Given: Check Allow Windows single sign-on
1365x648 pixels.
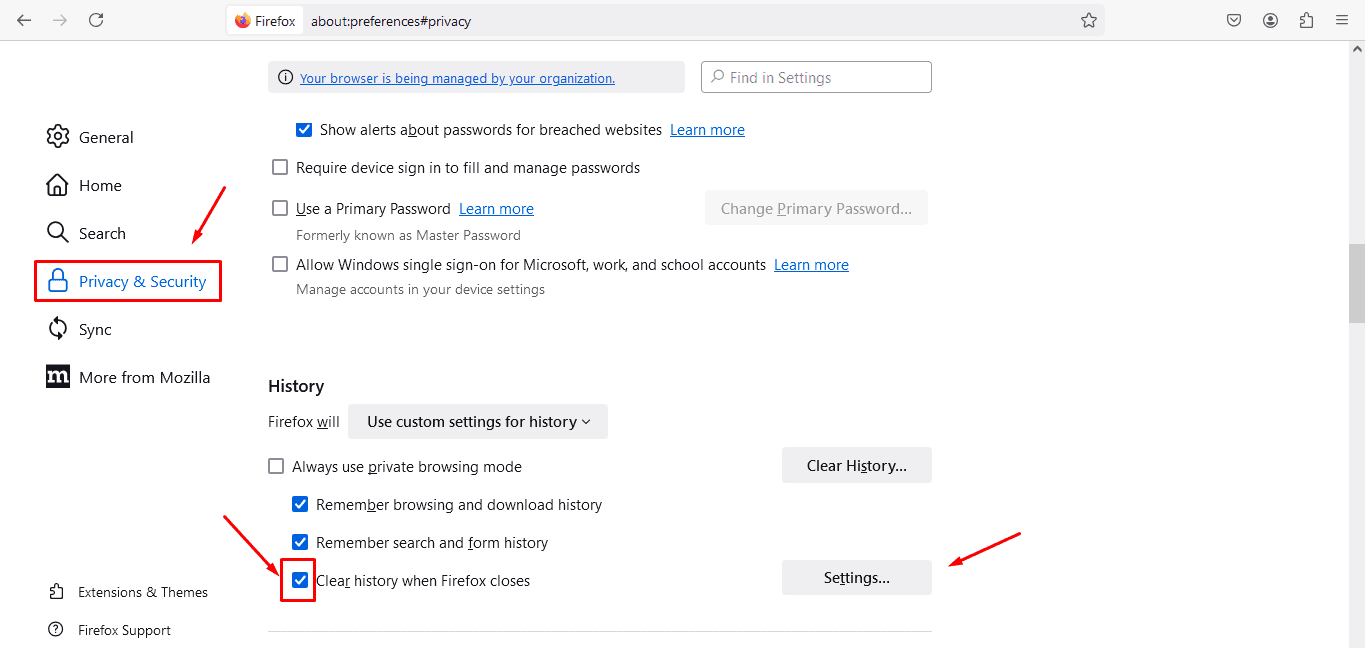Looking at the screenshot, I should point(280,265).
